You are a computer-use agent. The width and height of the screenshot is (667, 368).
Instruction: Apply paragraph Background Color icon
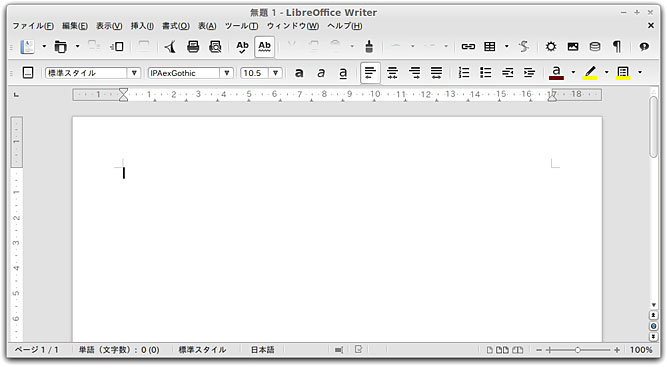tap(623, 73)
